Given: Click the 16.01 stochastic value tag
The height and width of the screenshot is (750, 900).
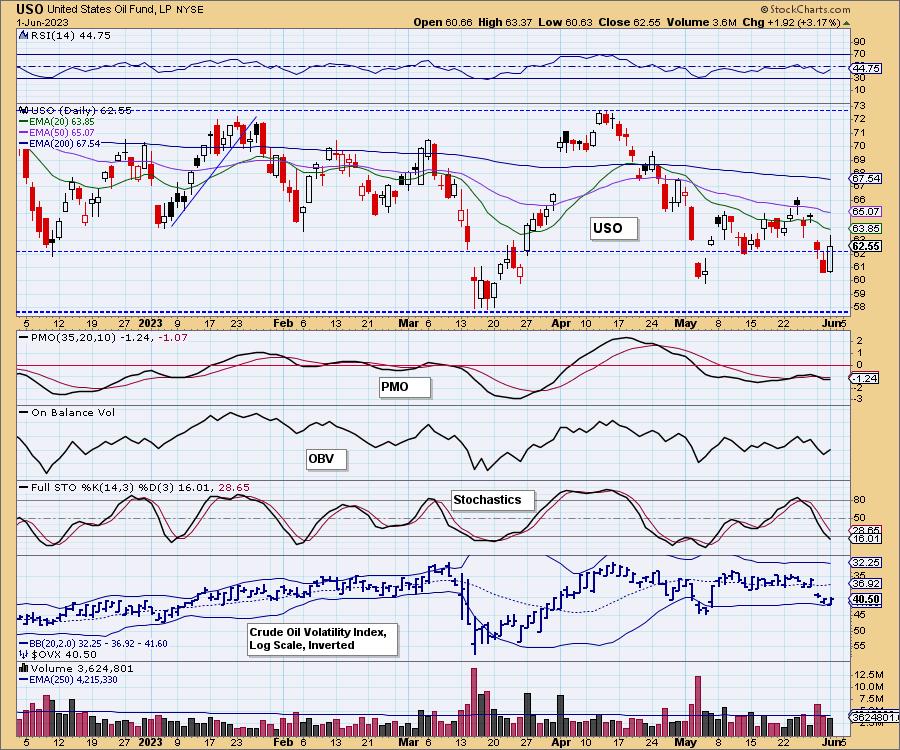Looking at the screenshot, I should click(x=867, y=538).
